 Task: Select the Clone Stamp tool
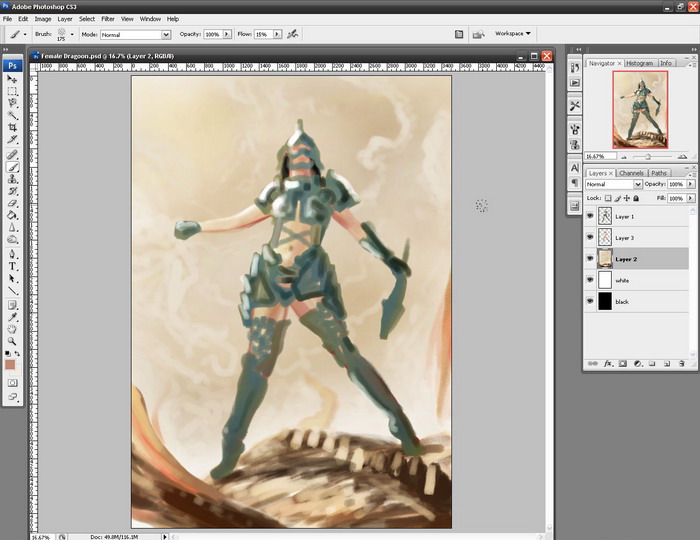point(12,179)
